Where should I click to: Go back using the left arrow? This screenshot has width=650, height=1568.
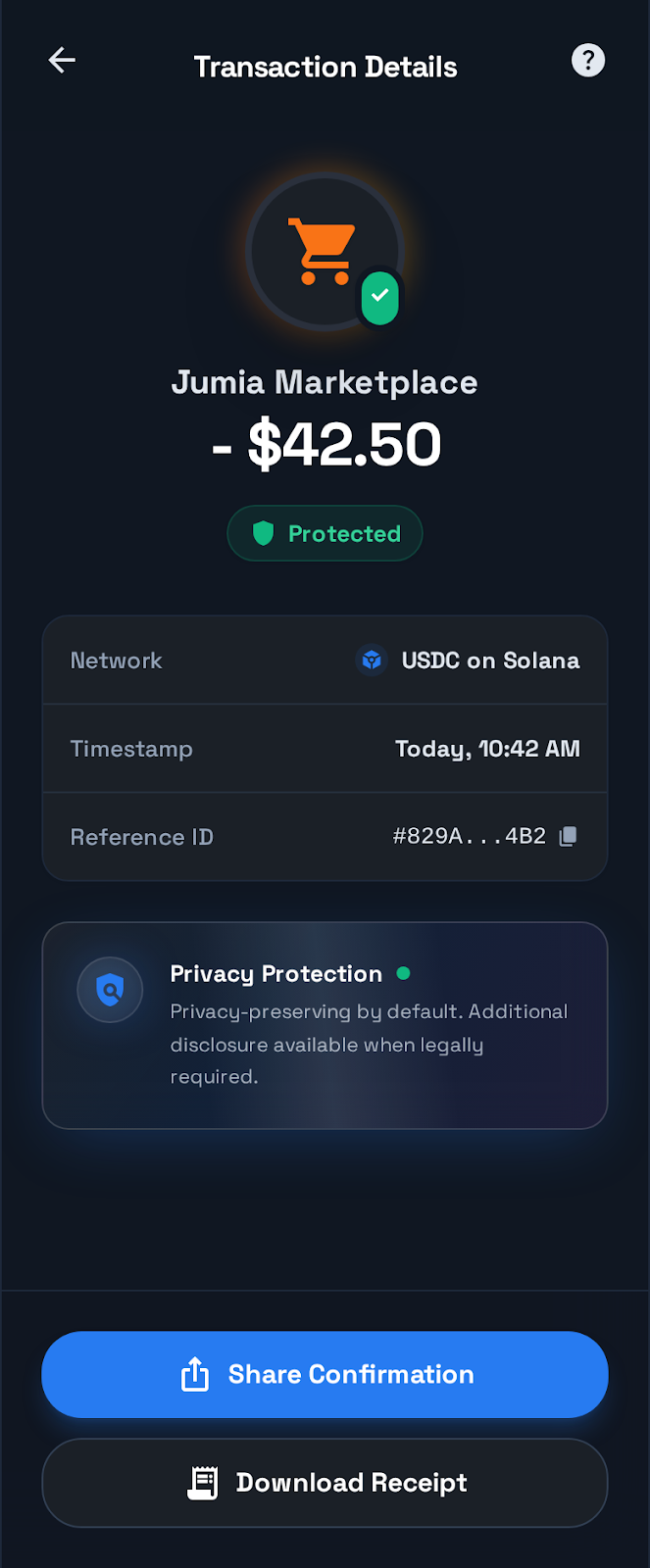(x=62, y=61)
